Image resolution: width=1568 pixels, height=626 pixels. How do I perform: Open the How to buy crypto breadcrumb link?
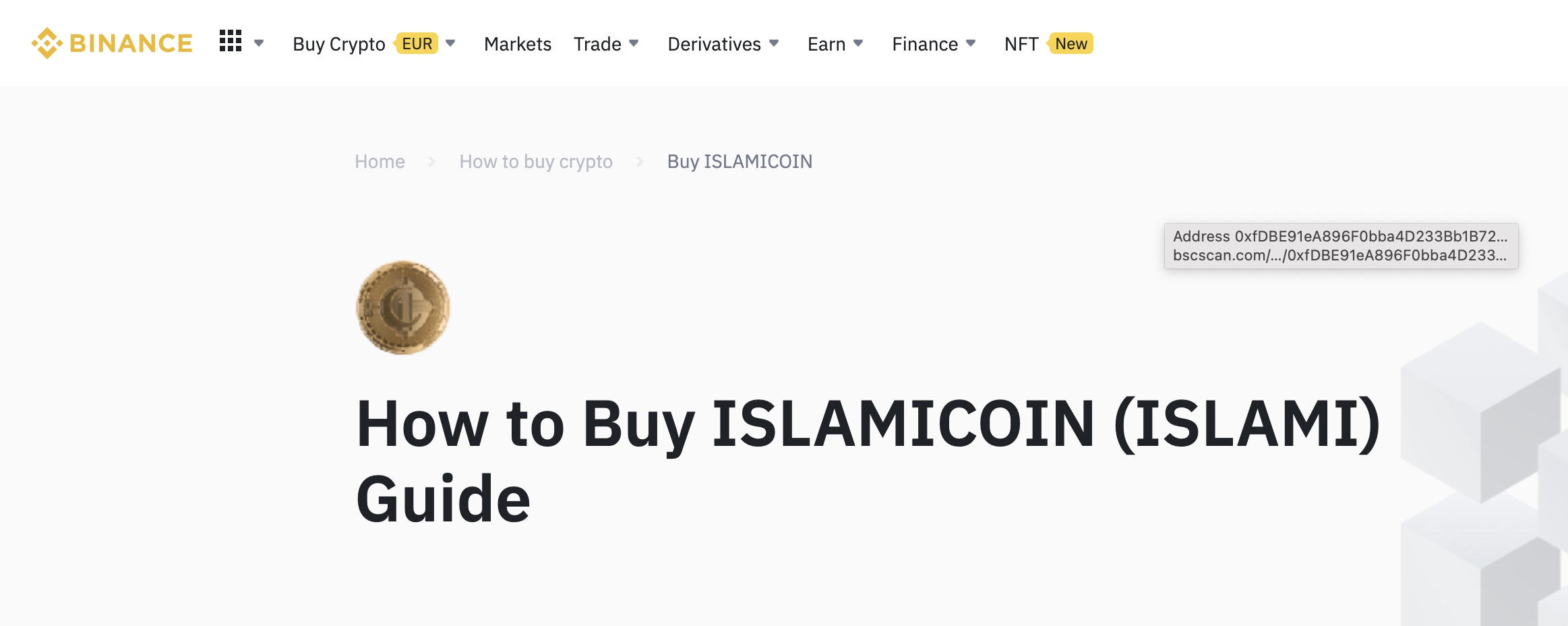coord(536,162)
